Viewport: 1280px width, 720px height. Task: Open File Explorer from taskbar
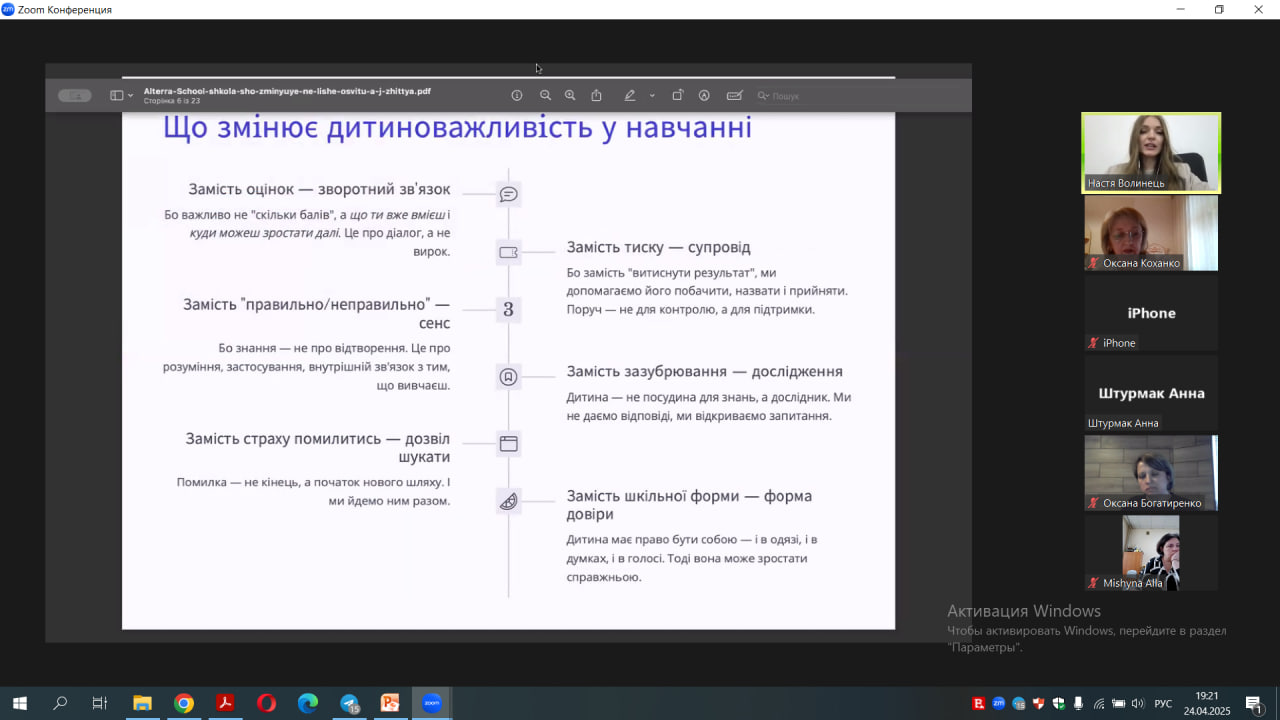pyautogui.click(x=142, y=703)
